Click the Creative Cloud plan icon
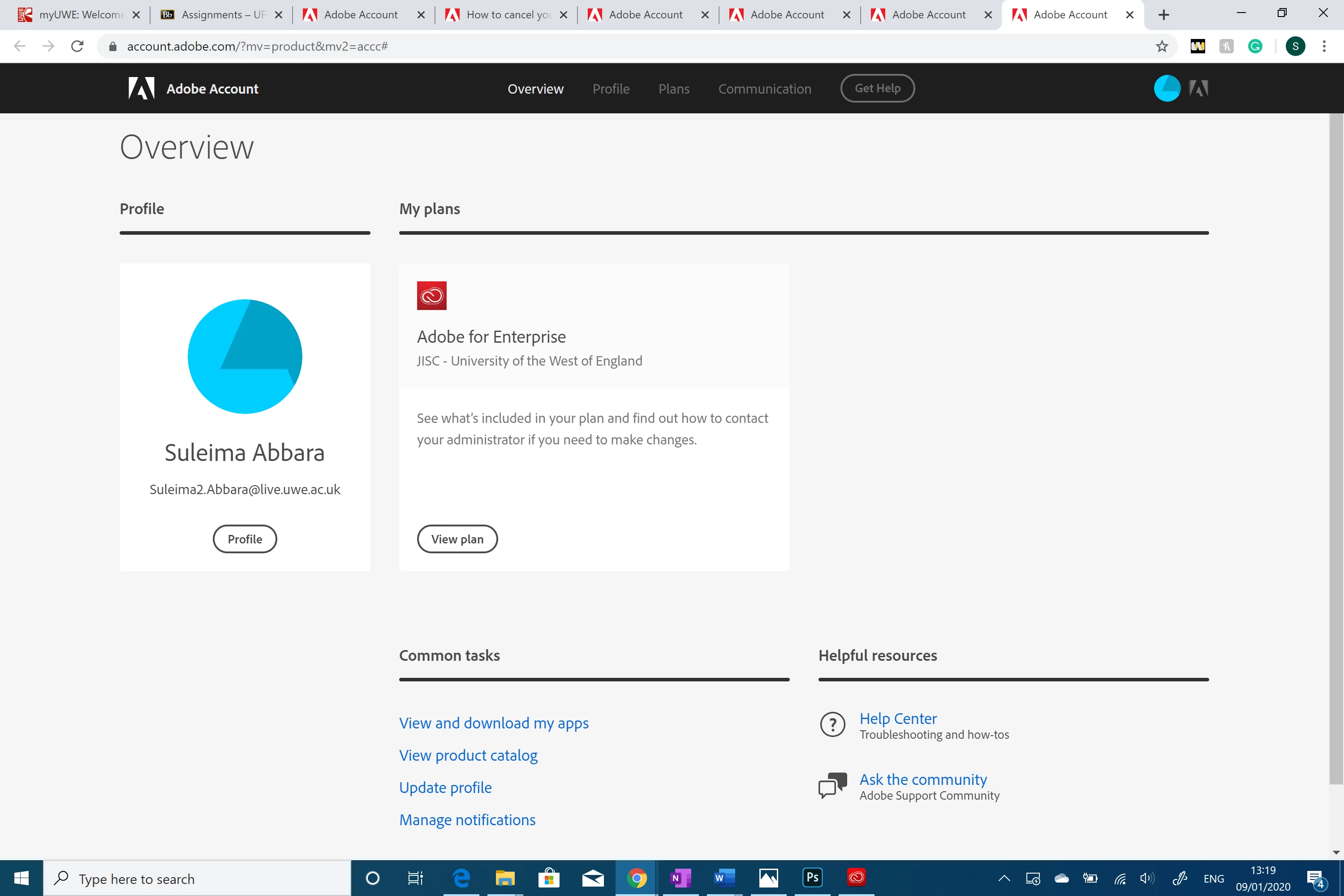 coord(431,295)
